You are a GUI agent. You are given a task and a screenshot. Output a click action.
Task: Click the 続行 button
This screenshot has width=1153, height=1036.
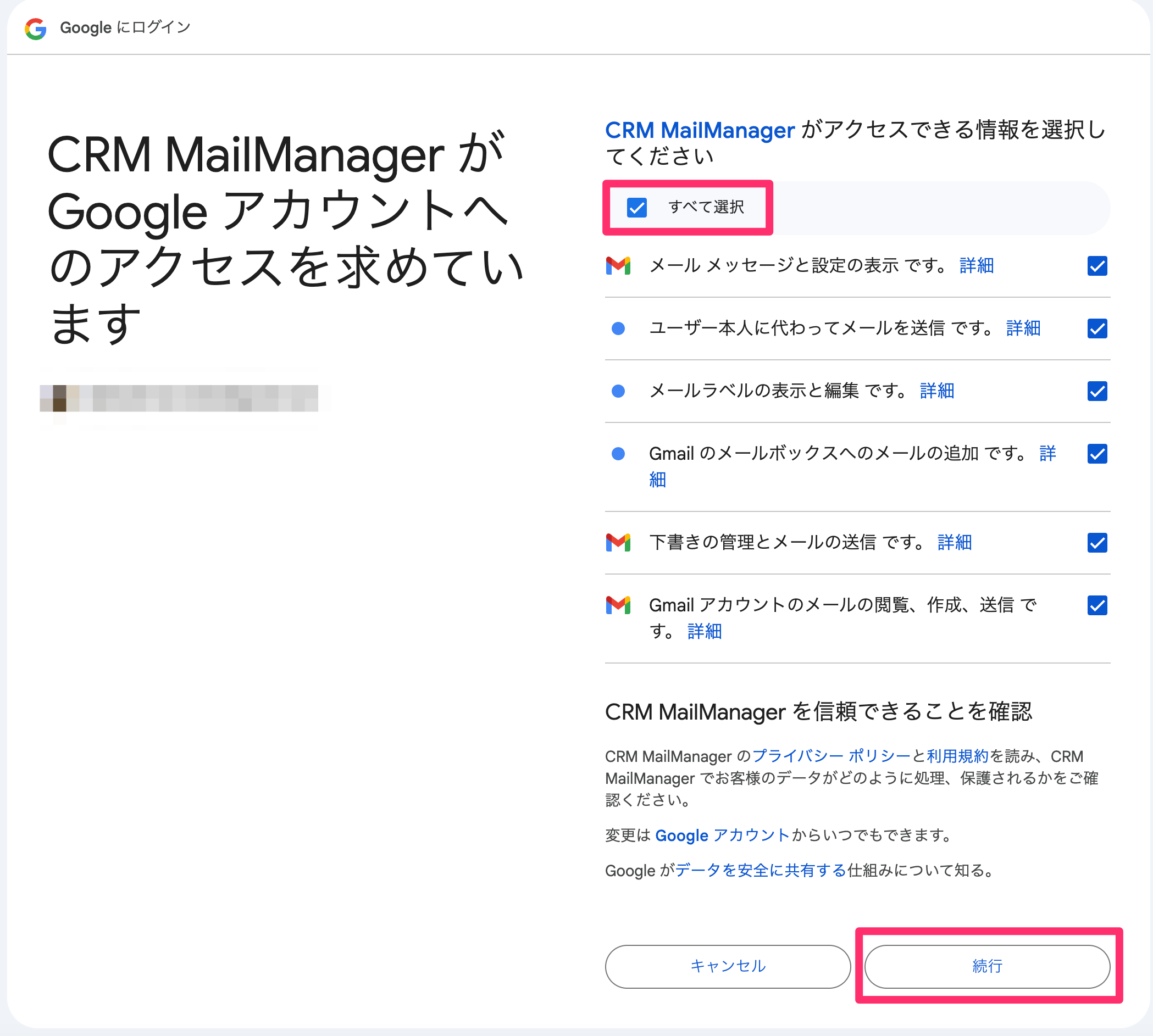pyautogui.click(x=988, y=967)
